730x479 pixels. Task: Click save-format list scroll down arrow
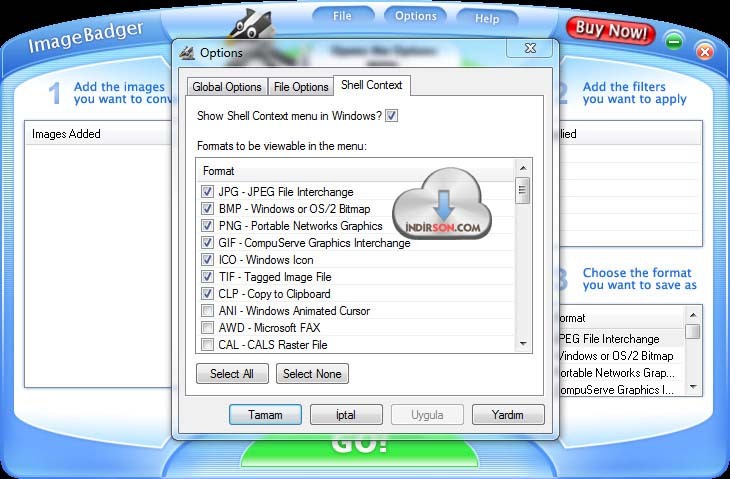point(693,387)
